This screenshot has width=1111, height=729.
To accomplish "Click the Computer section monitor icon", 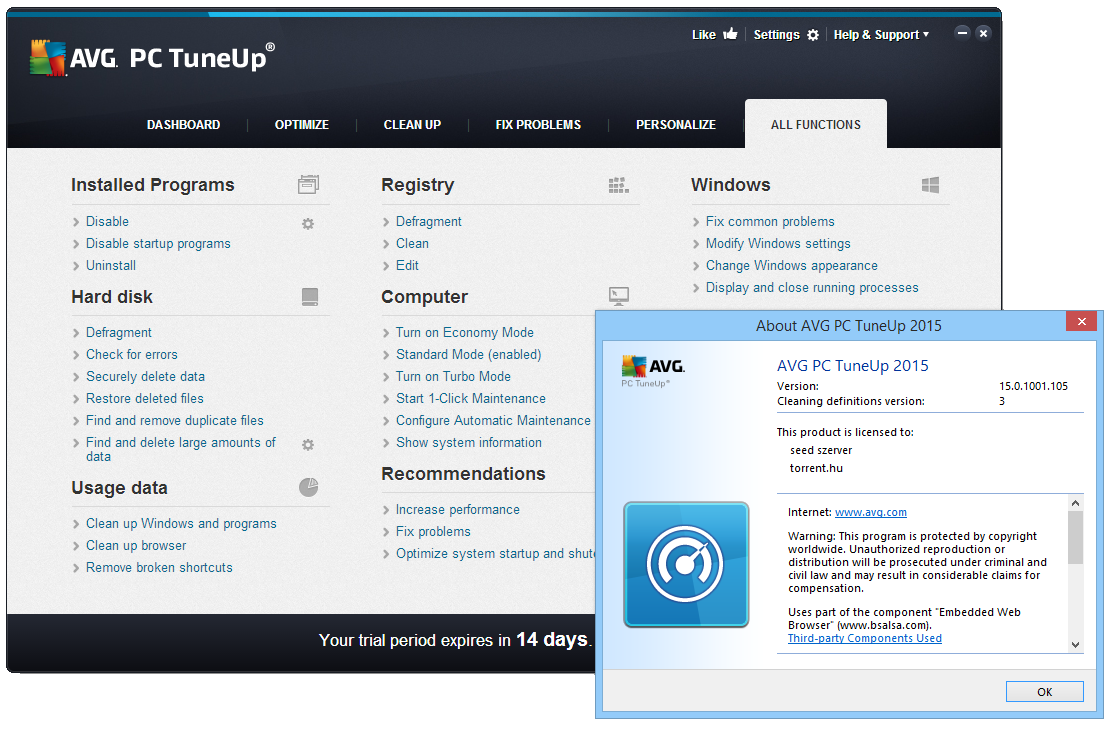I will (x=619, y=296).
